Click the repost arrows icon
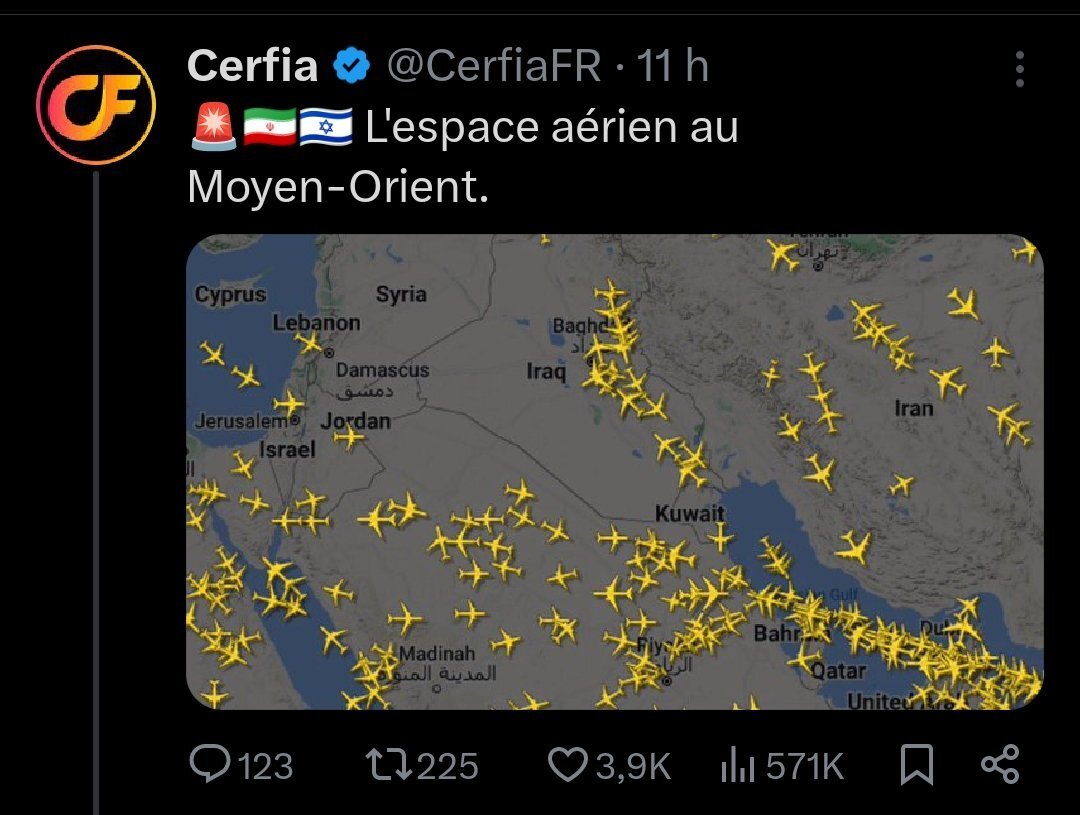 (388, 765)
